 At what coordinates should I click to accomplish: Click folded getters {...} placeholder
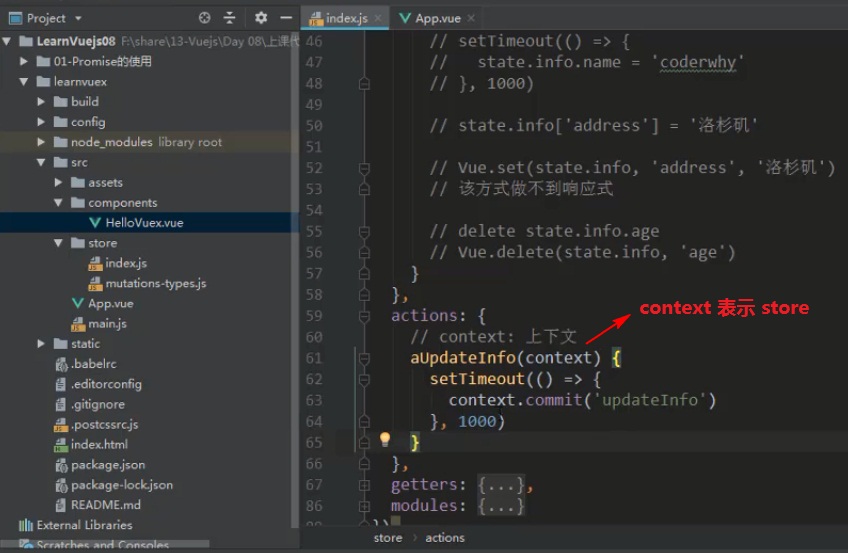click(x=500, y=485)
